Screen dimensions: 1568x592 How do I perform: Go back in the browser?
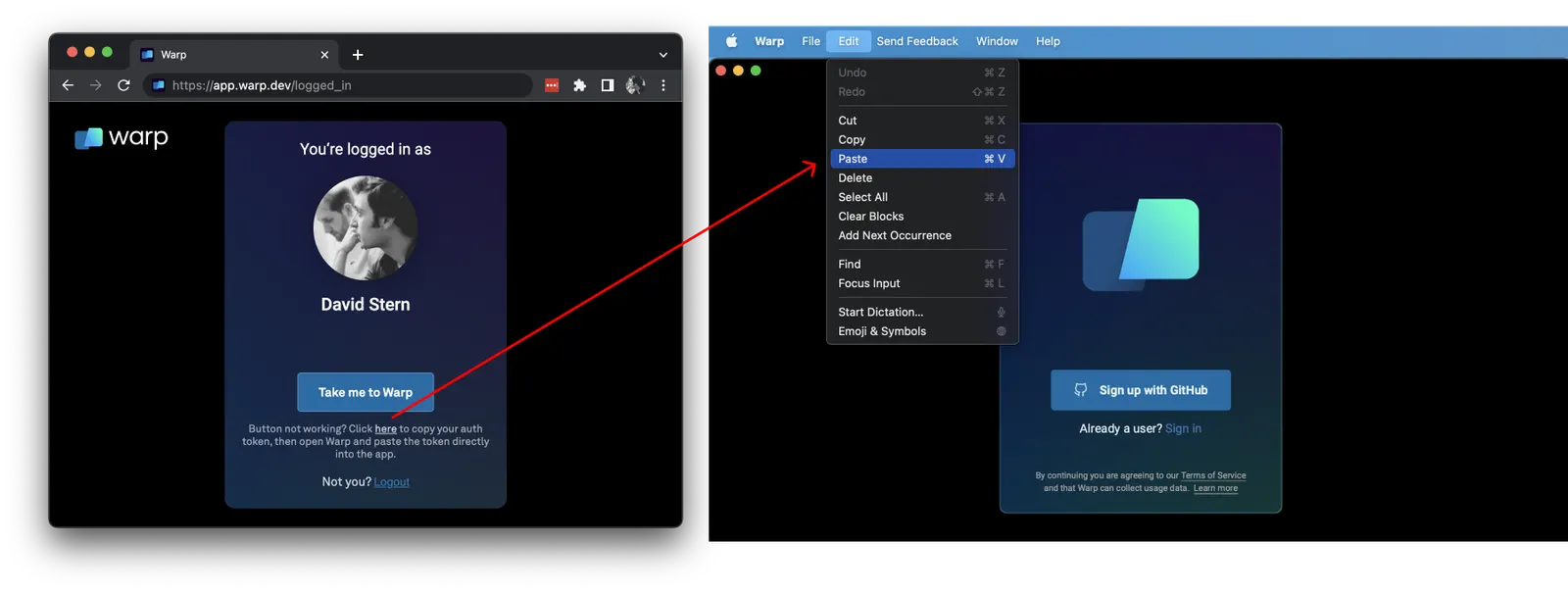[68, 85]
